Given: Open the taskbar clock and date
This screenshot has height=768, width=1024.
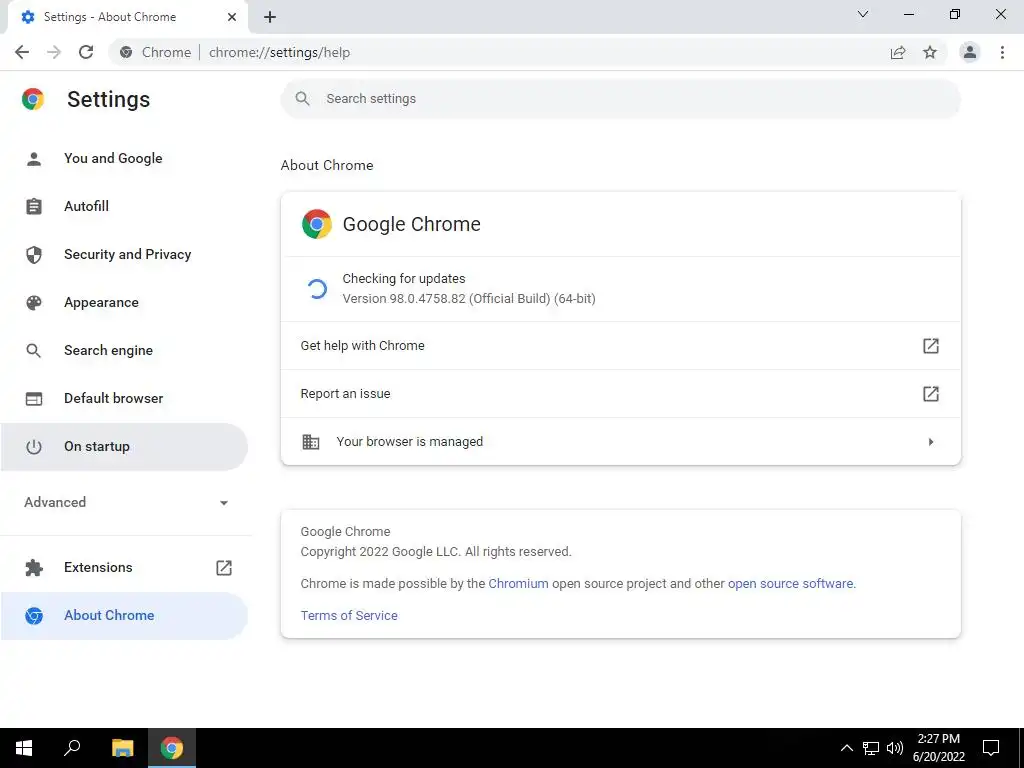Looking at the screenshot, I should pyautogui.click(x=938, y=748).
